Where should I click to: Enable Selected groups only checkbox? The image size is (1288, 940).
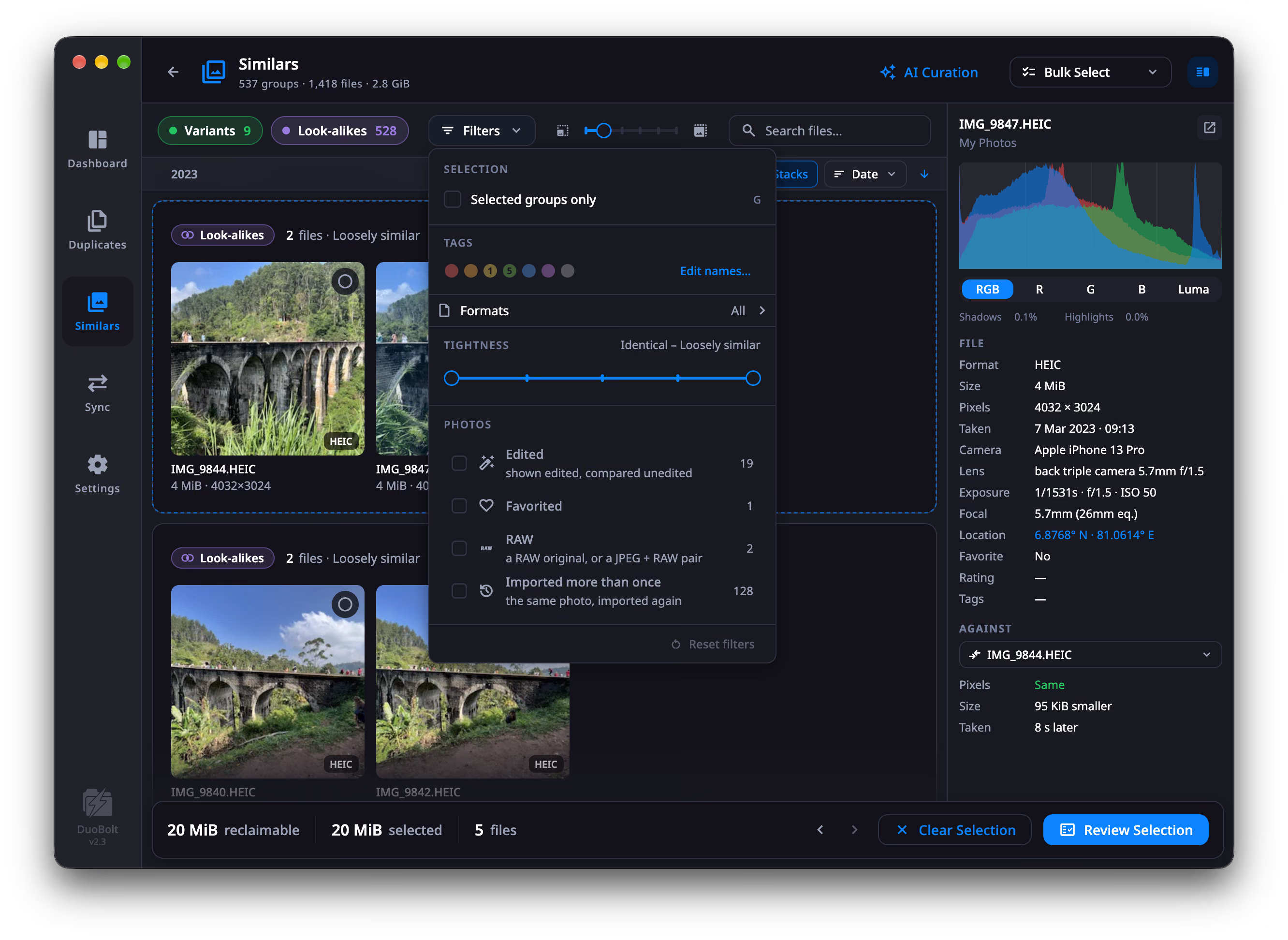click(x=452, y=199)
